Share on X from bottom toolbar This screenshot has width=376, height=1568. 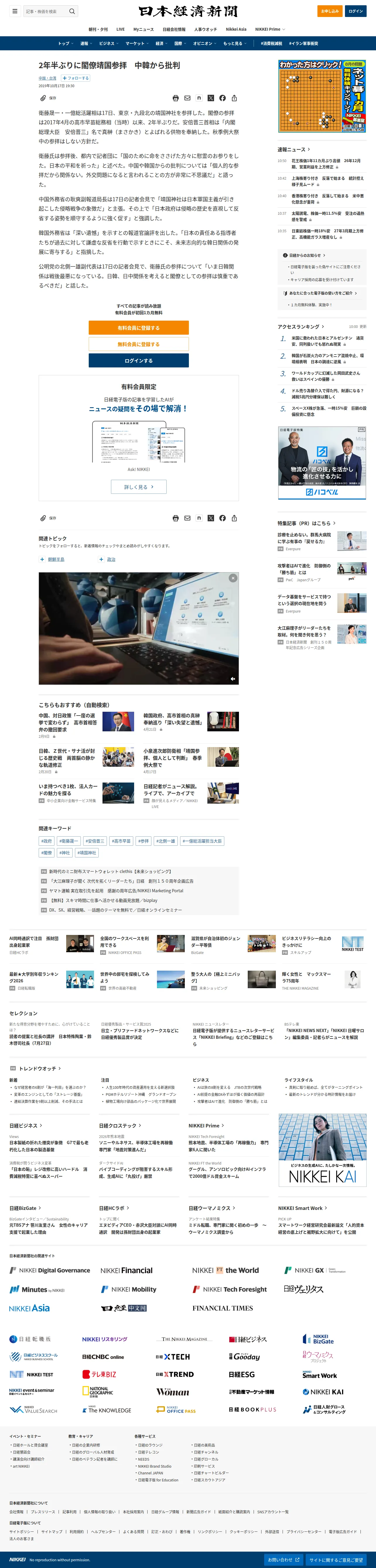(211, 518)
